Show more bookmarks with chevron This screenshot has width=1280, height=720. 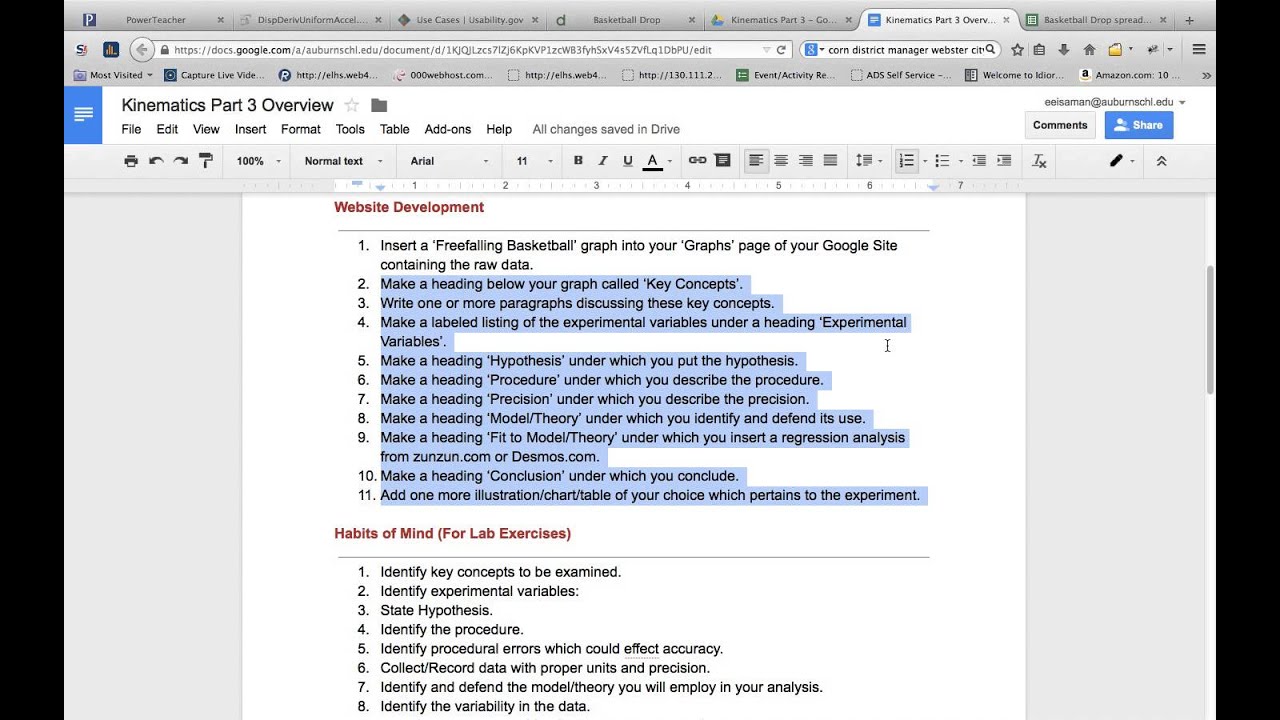tap(1206, 75)
